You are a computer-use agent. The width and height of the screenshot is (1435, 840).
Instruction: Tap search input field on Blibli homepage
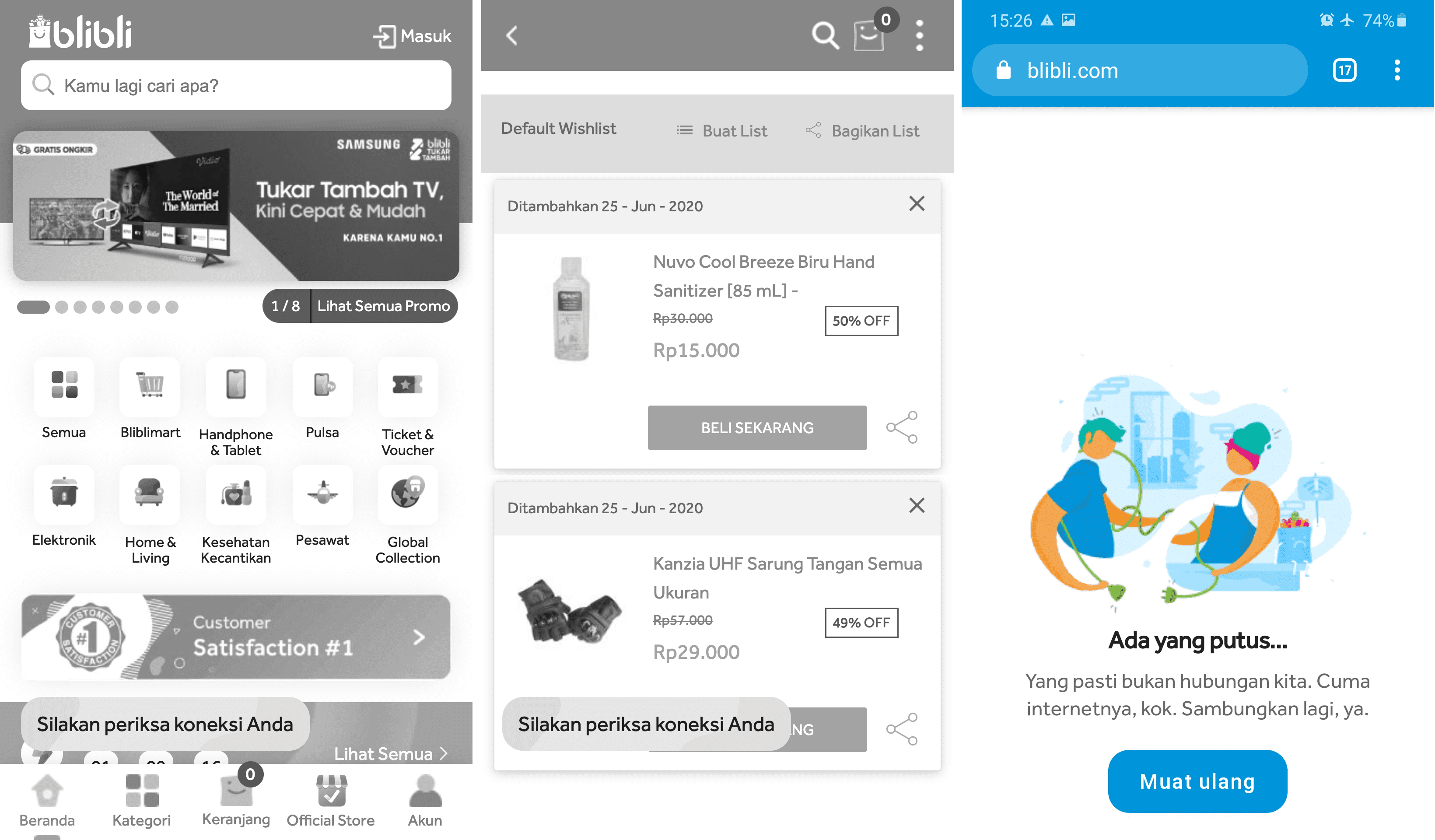pyautogui.click(x=235, y=87)
